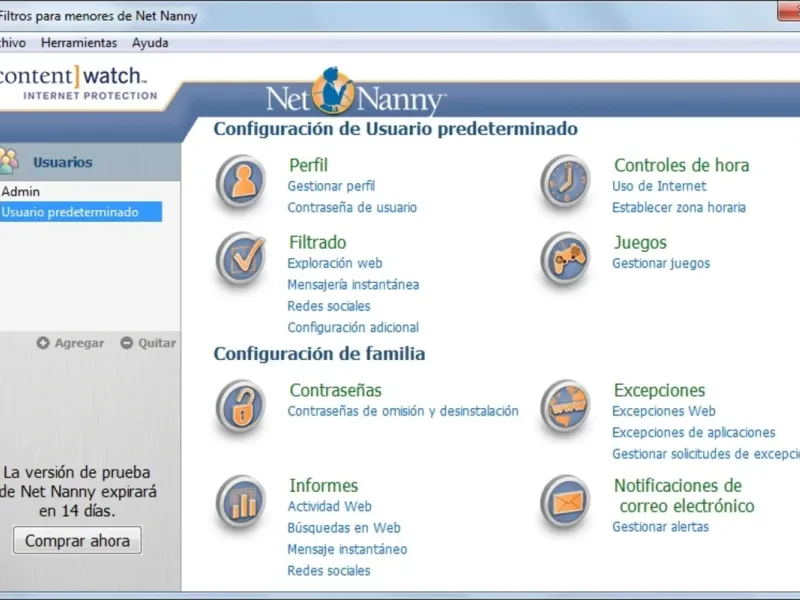800x600 pixels.
Task: Click the Filtrado checkmark icon
Action: point(241,258)
